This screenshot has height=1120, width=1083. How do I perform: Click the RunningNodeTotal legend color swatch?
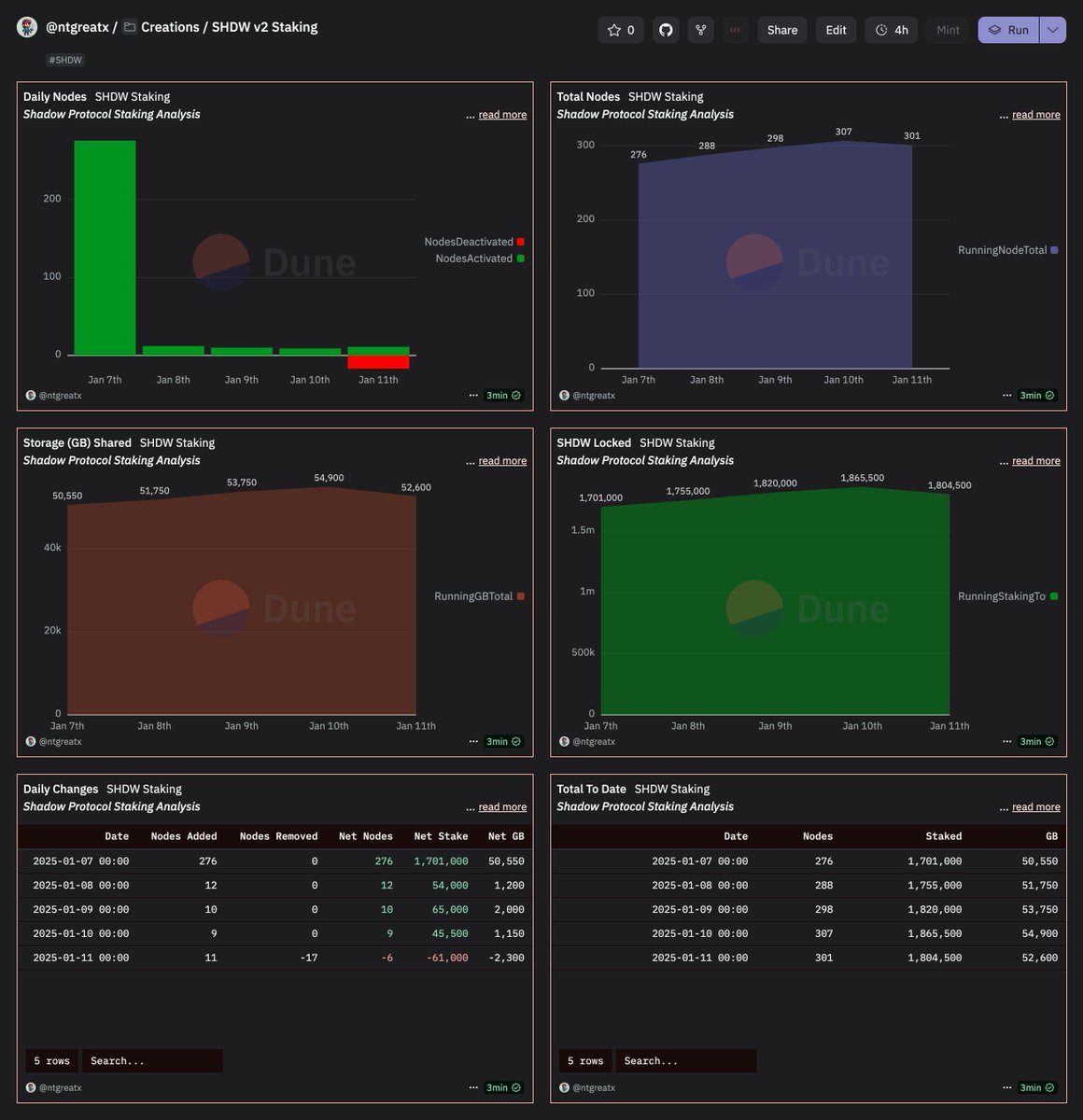tap(1054, 250)
